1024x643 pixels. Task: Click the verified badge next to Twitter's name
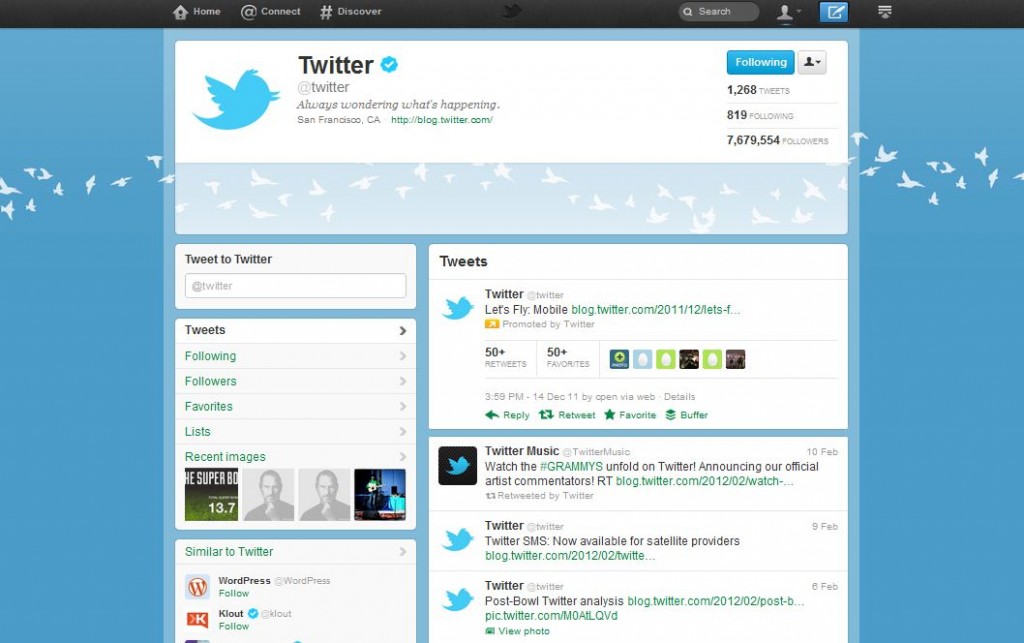click(x=389, y=63)
